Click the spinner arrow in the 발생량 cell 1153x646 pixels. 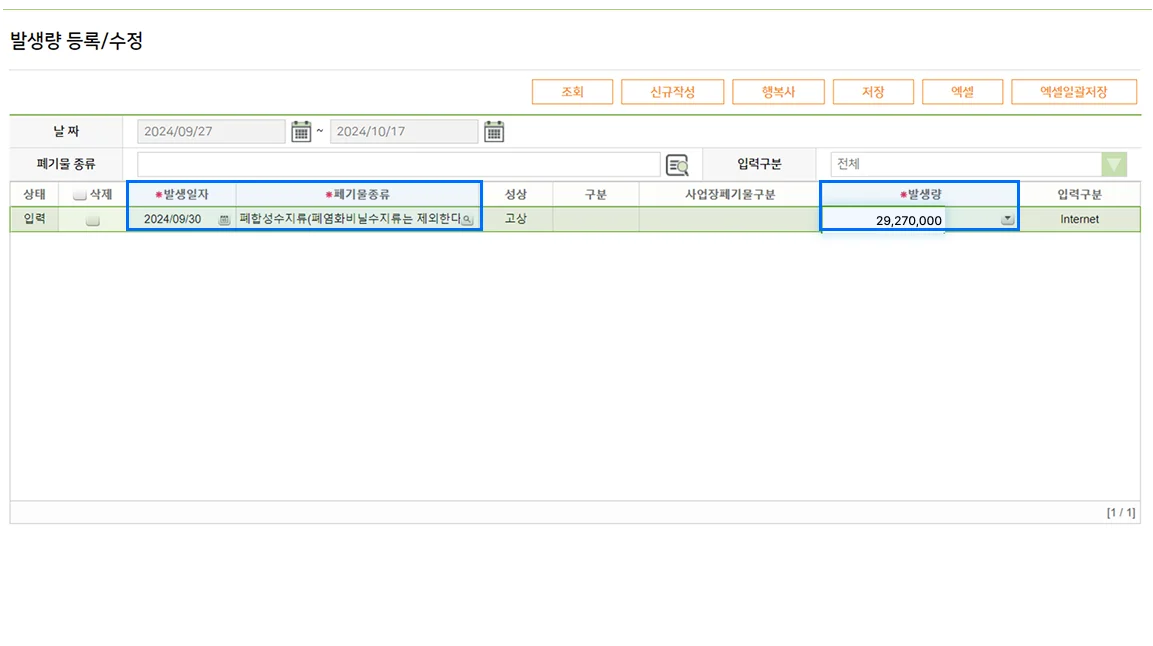(1008, 218)
